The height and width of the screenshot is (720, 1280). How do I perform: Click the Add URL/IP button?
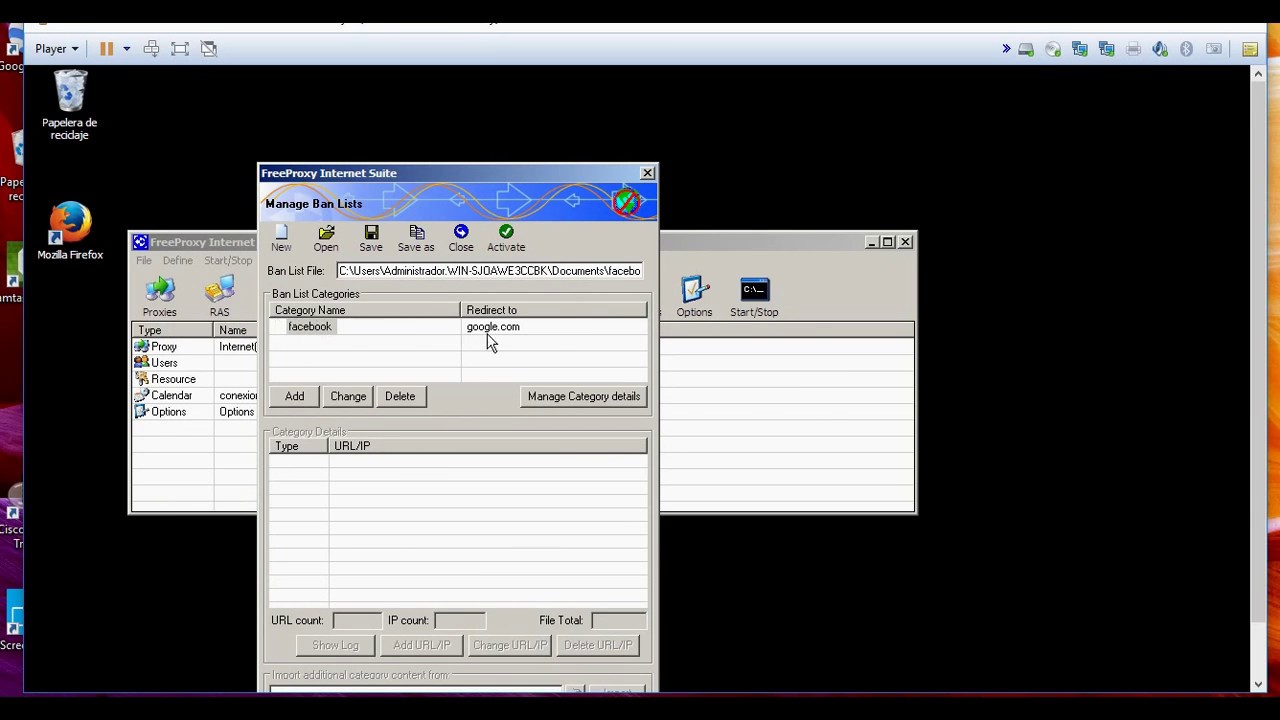pyautogui.click(x=421, y=645)
